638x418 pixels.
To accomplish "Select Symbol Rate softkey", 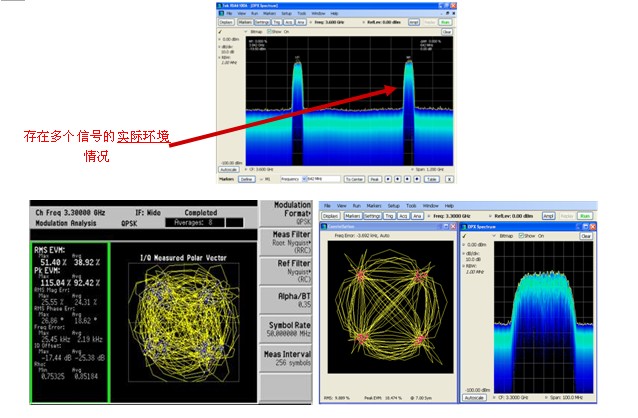I will (x=286, y=329).
